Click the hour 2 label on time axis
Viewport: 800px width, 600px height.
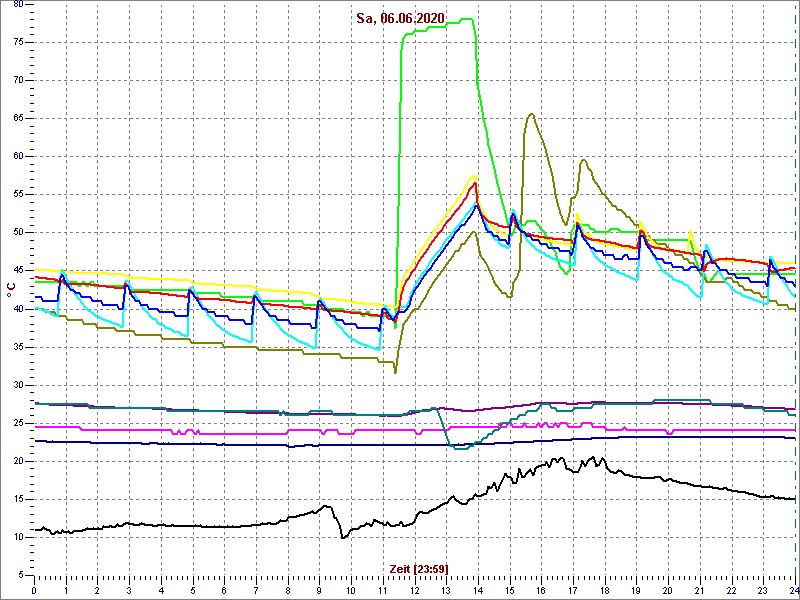(97, 591)
